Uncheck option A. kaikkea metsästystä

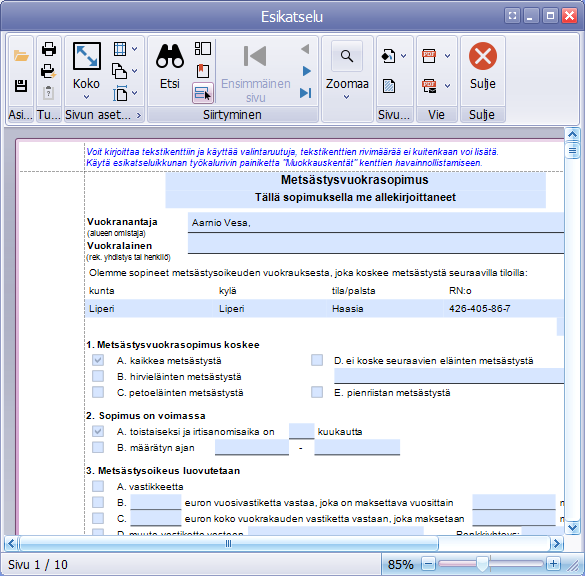[98, 360]
